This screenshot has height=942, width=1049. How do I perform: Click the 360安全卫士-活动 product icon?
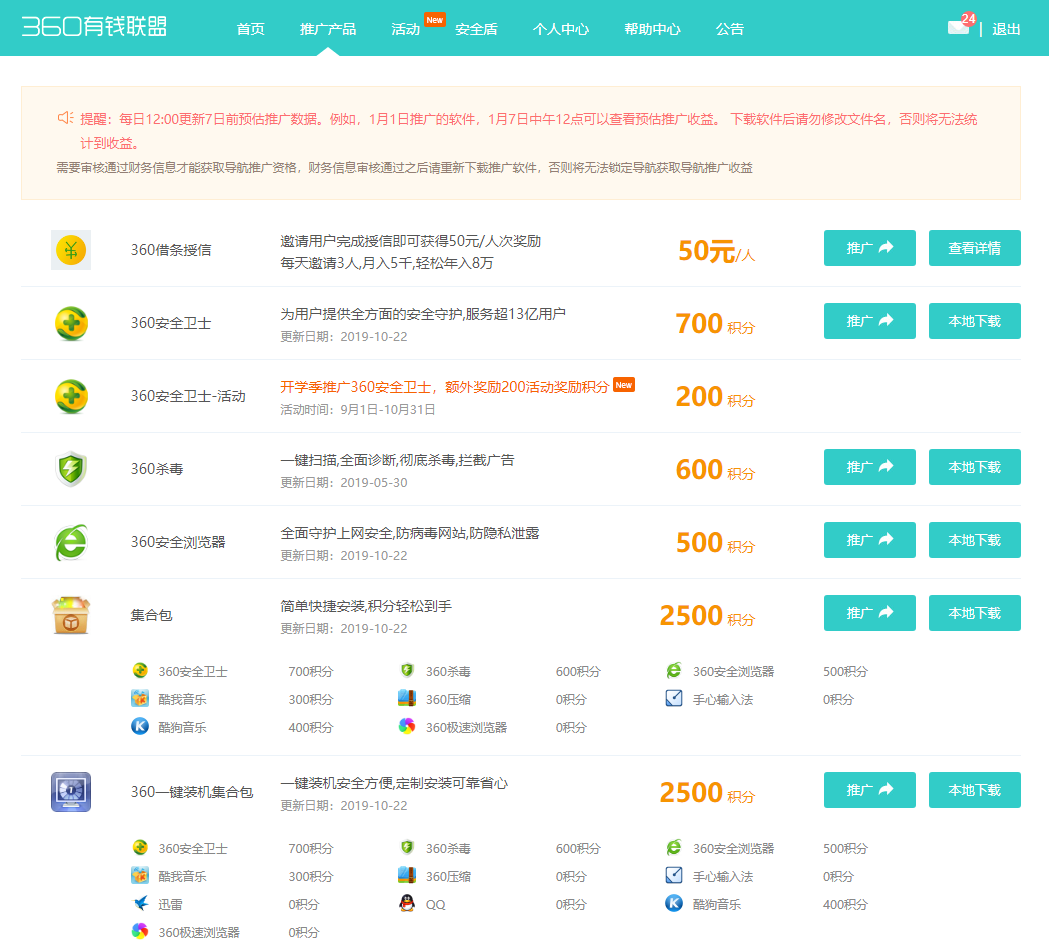(x=71, y=396)
